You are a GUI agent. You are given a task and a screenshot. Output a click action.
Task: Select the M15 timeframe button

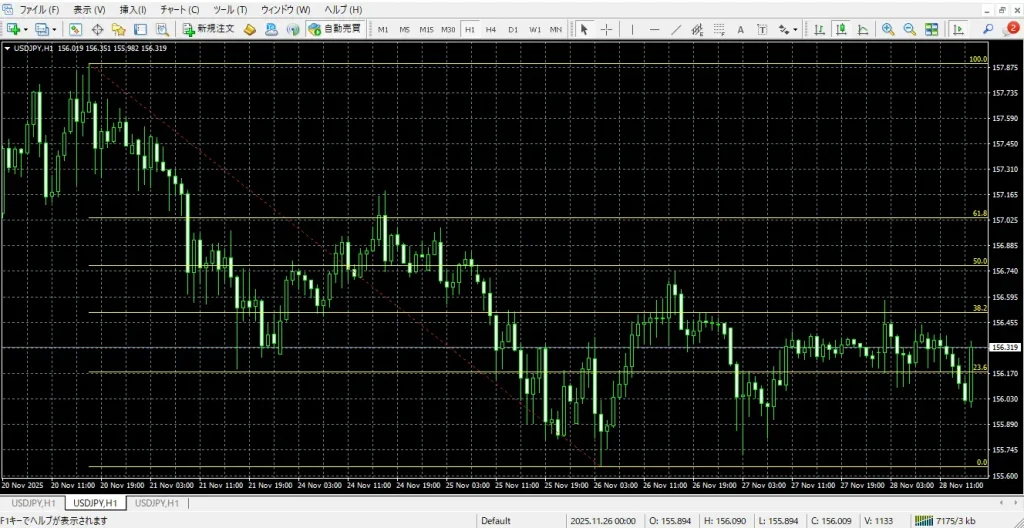(x=427, y=29)
